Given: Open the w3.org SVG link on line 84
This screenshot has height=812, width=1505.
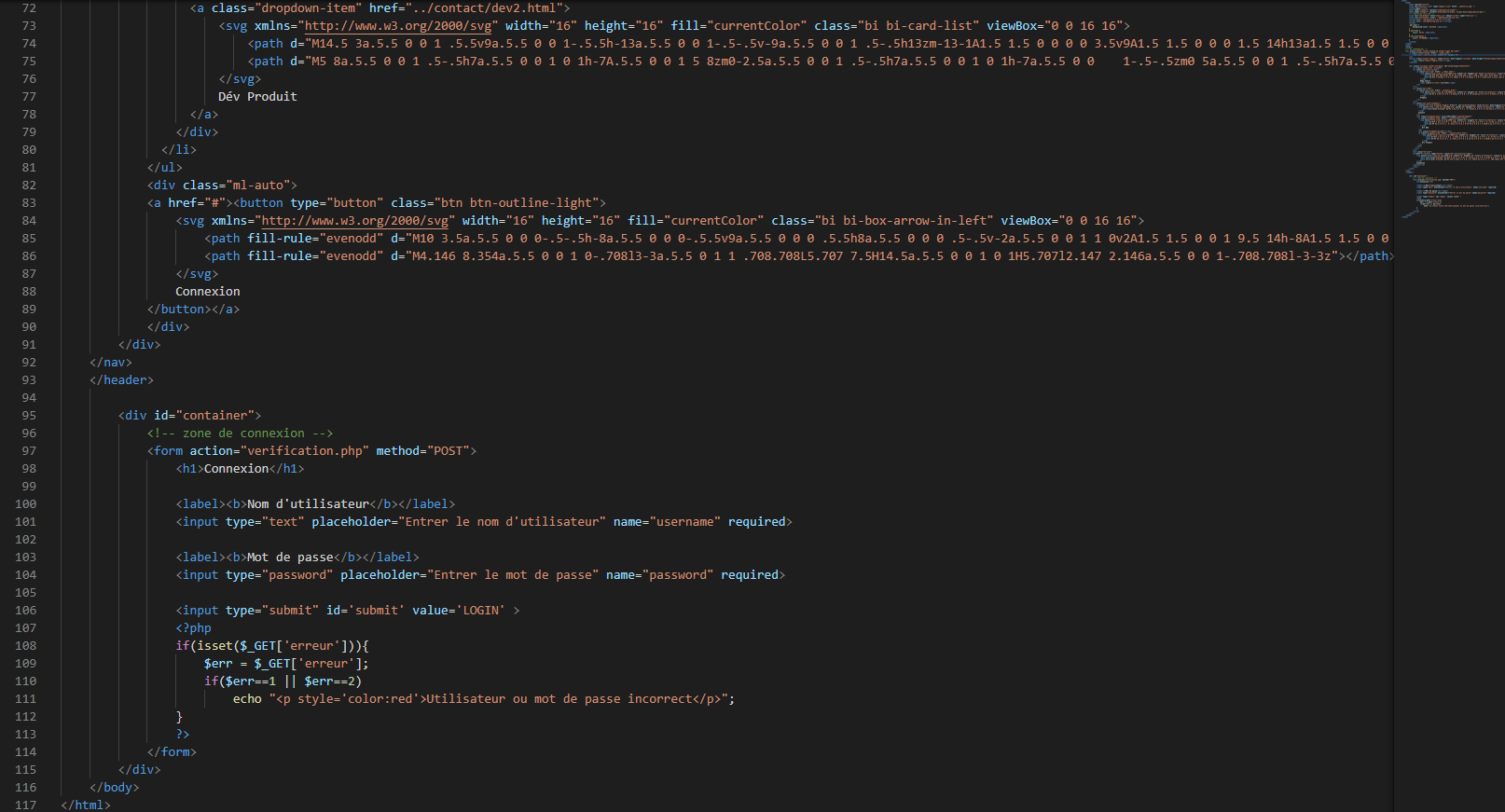Looking at the screenshot, I should click(355, 221).
